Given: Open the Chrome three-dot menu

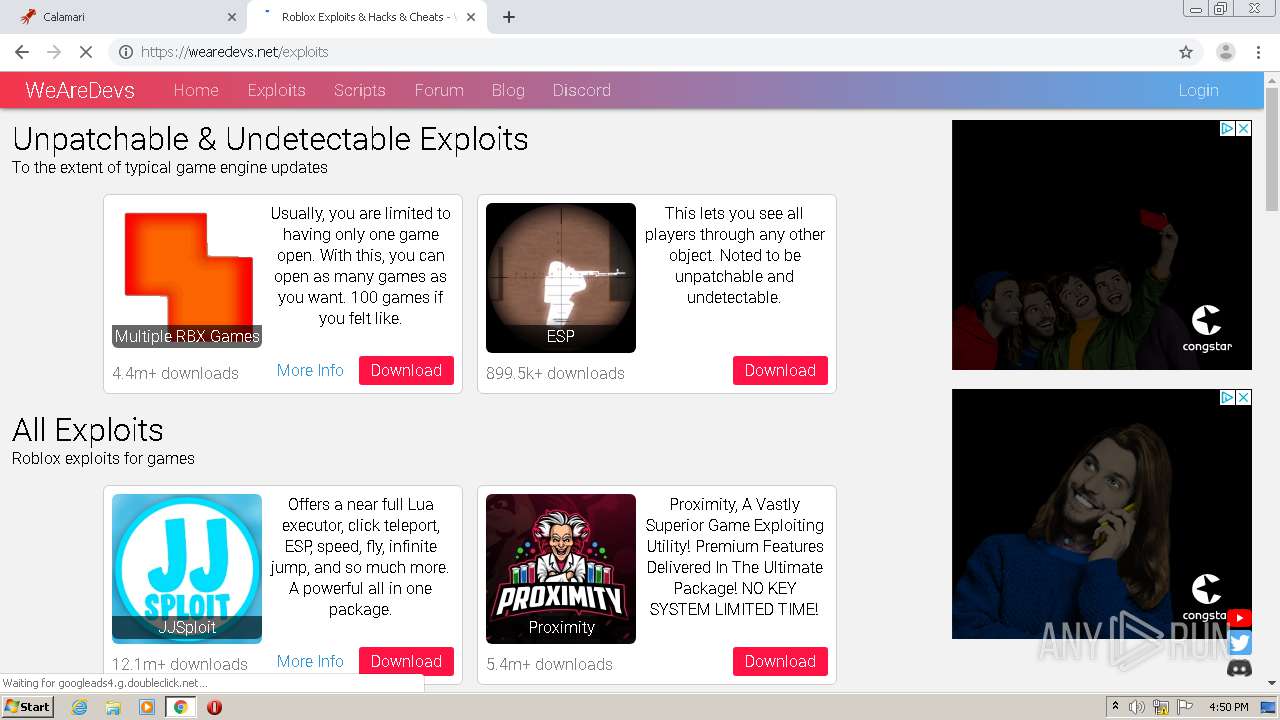Looking at the screenshot, I should coord(1259,52).
